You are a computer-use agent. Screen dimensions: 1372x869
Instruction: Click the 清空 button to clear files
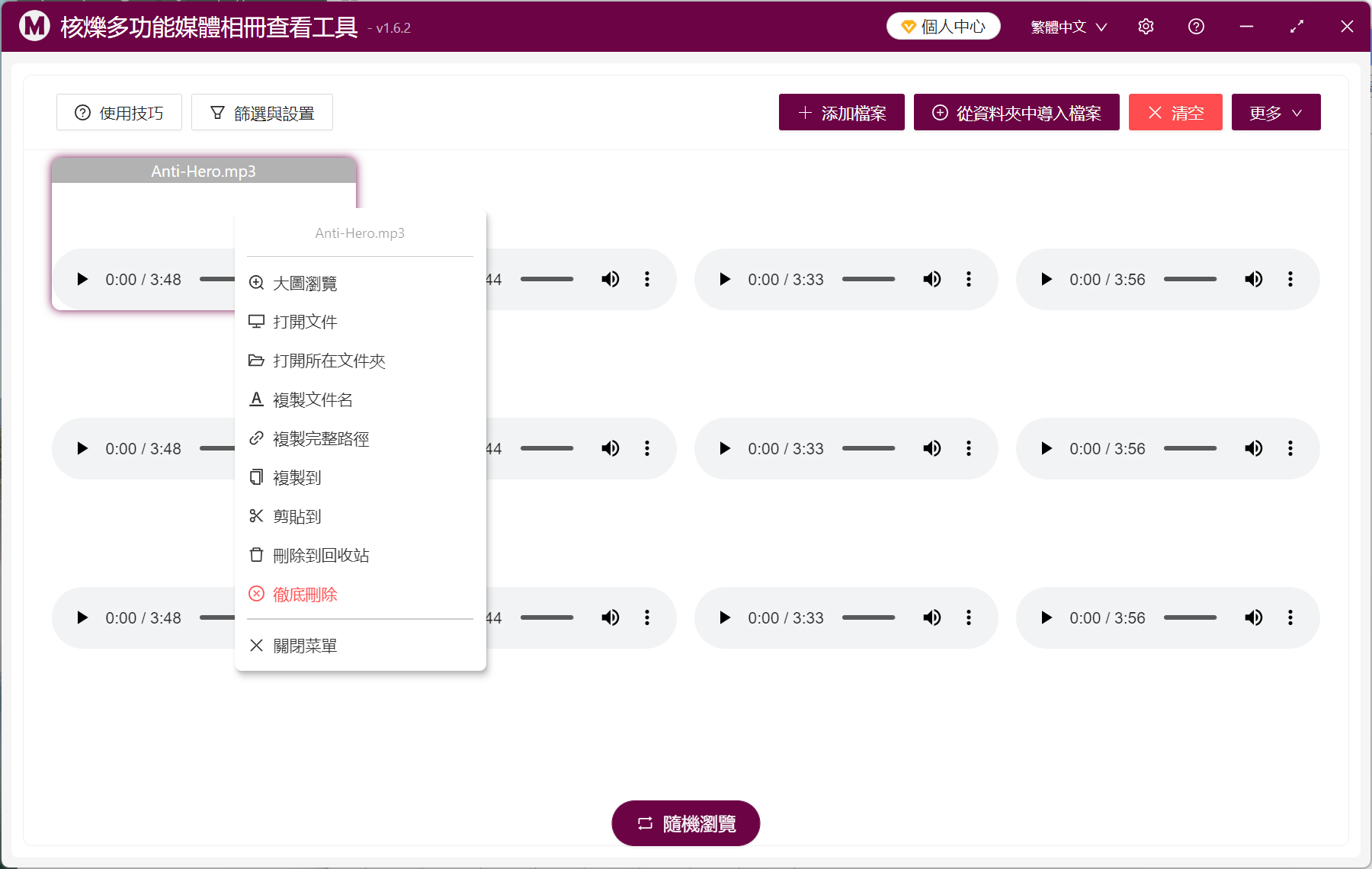point(1175,112)
